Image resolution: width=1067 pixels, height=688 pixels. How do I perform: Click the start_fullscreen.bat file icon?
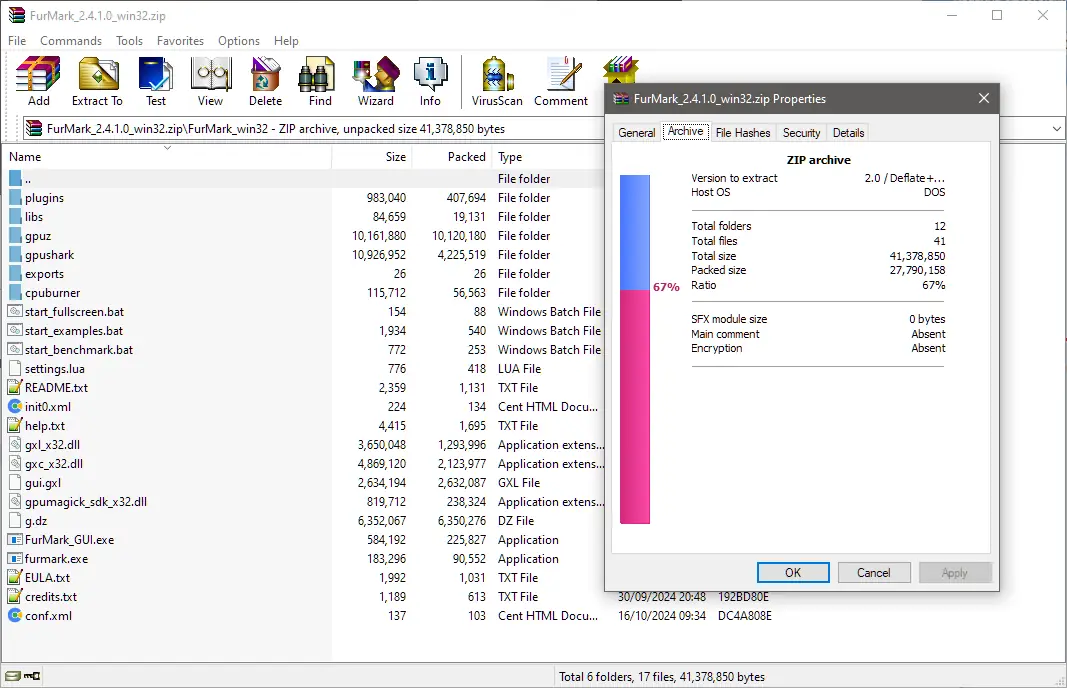(x=15, y=312)
